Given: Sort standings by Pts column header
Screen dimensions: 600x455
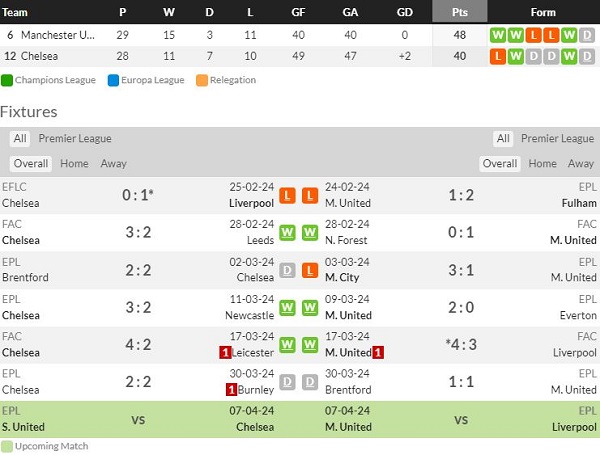Looking at the screenshot, I should coord(460,12).
